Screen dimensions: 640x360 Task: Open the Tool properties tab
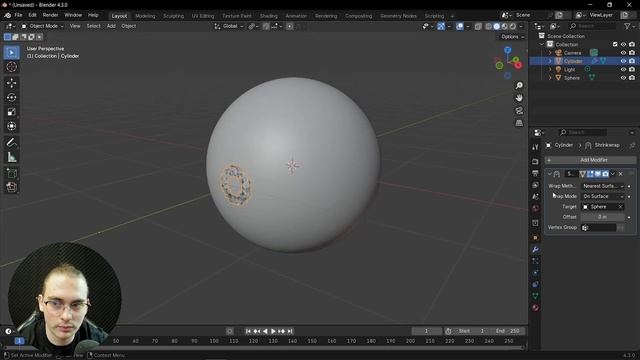click(535, 147)
